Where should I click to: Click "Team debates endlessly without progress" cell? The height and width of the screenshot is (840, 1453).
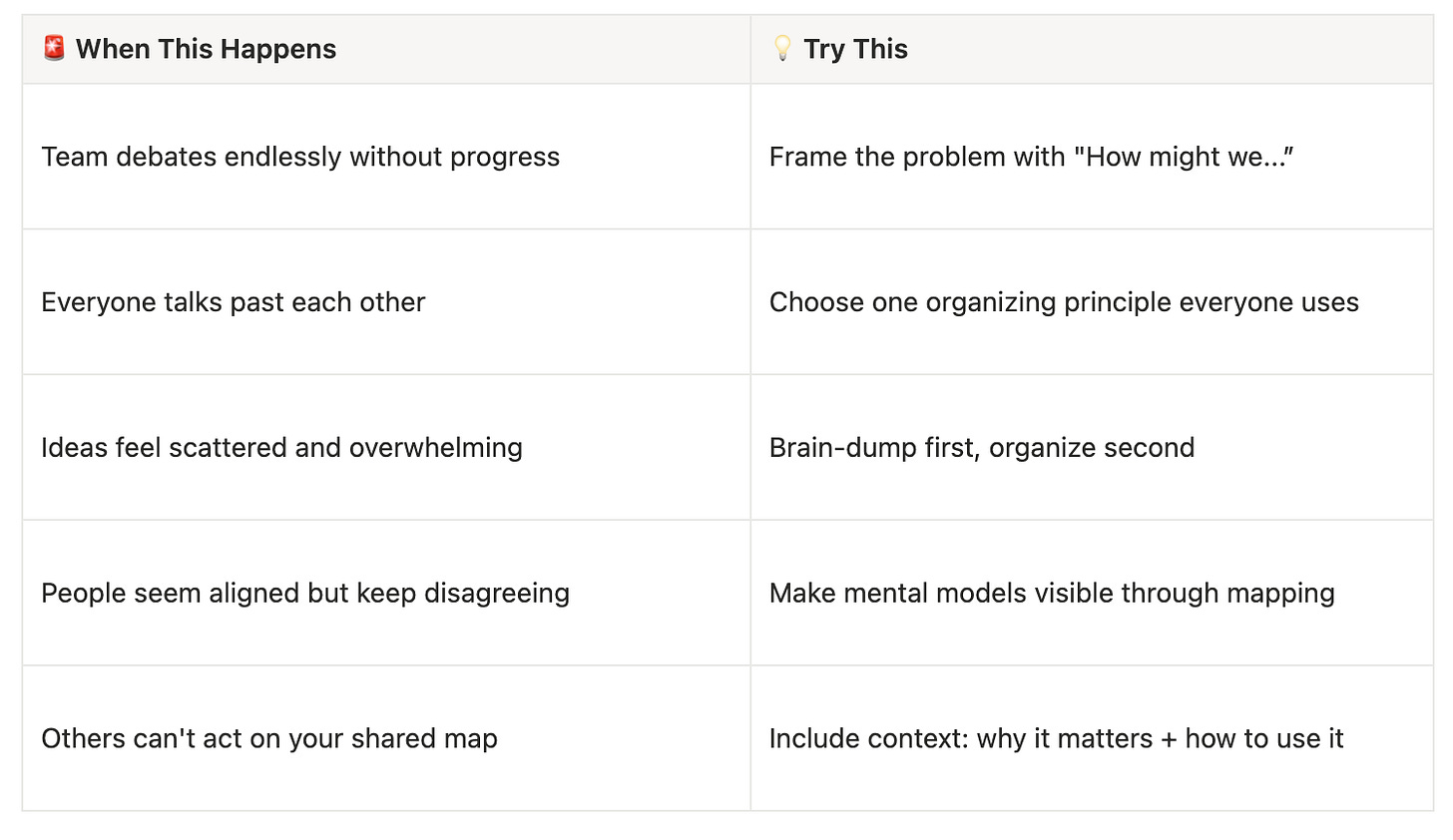386,157
